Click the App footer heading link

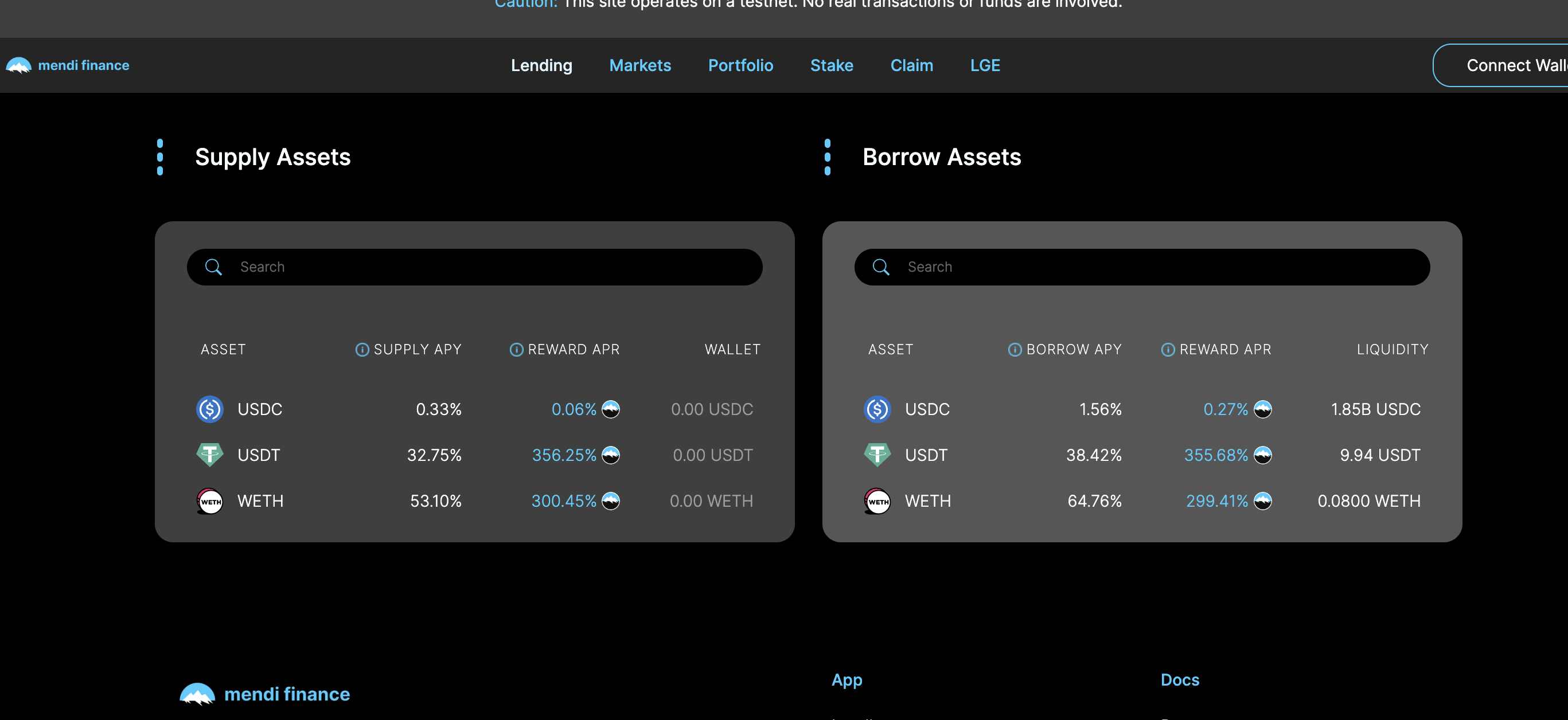tap(846, 679)
